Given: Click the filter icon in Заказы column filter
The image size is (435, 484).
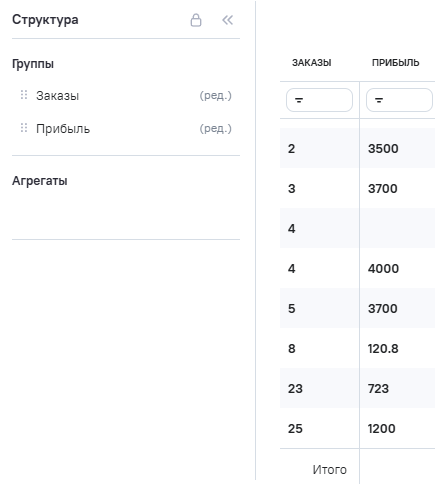Looking at the screenshot, I should click(x=299, y=100).
